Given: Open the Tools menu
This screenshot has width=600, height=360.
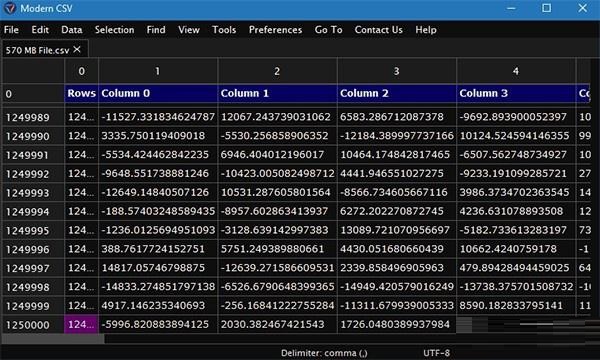Looking at the screenshot, I should [224, 30].
